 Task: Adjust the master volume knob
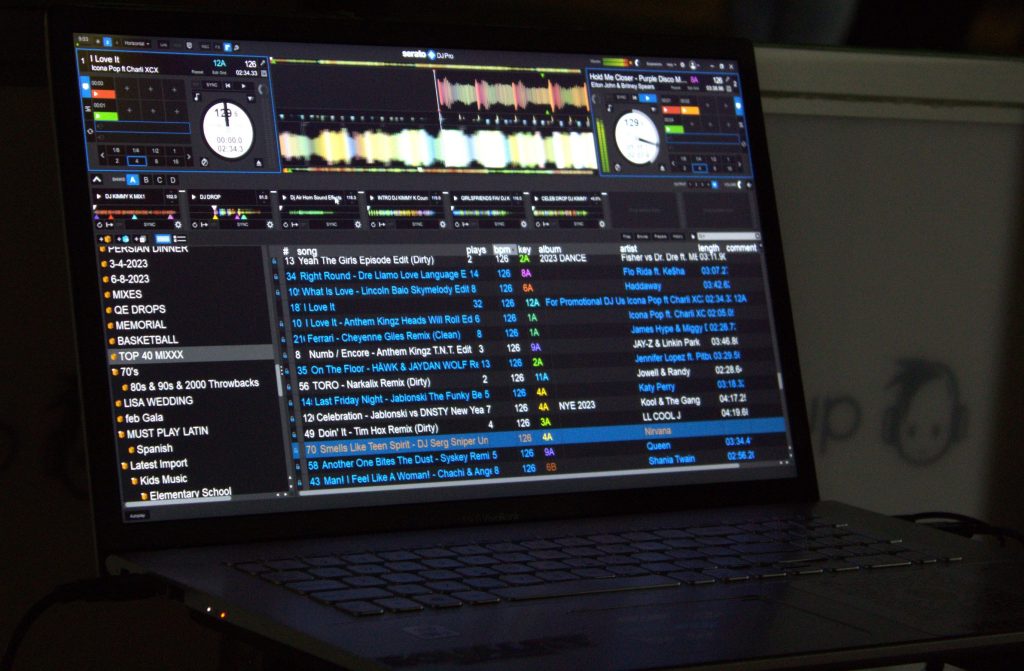(637, 63)
